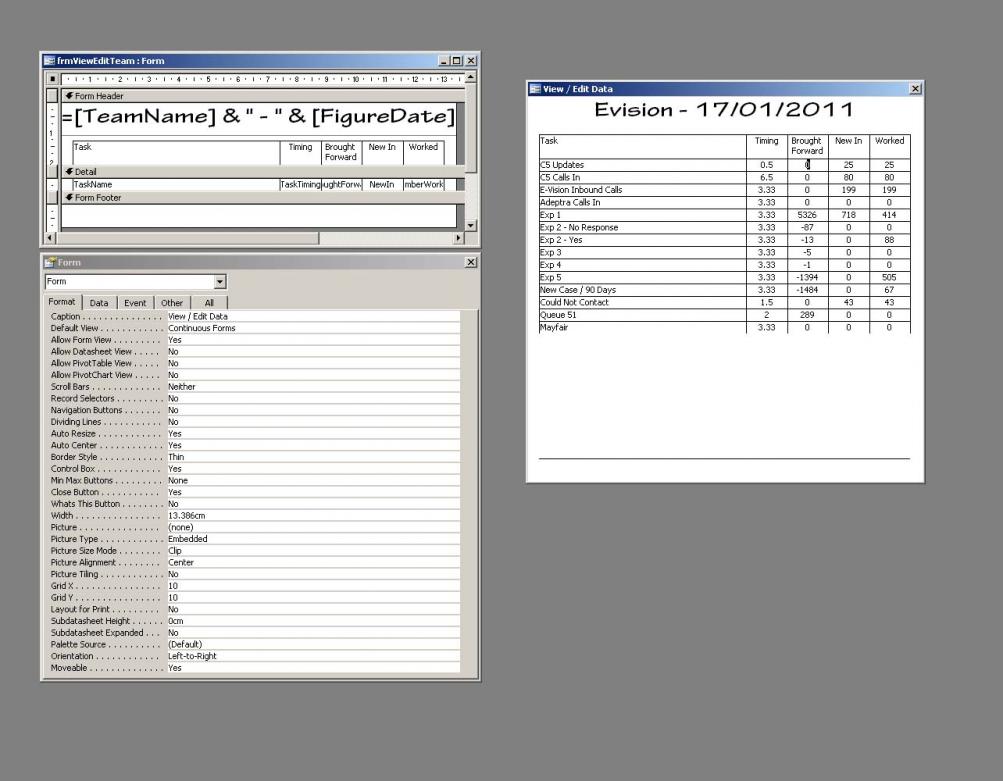Click the Dividing Lines property value
1003x781 pixels.
[313, 422]
